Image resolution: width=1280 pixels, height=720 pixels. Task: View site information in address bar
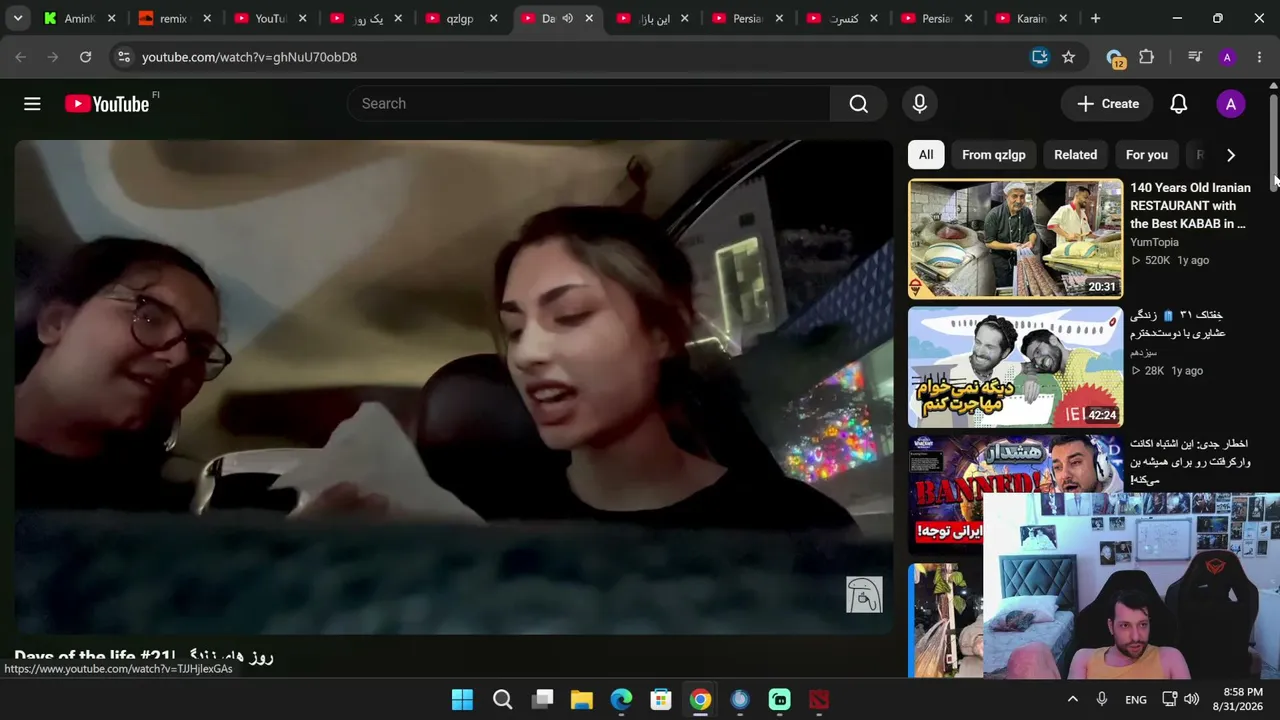coord(123,57)
